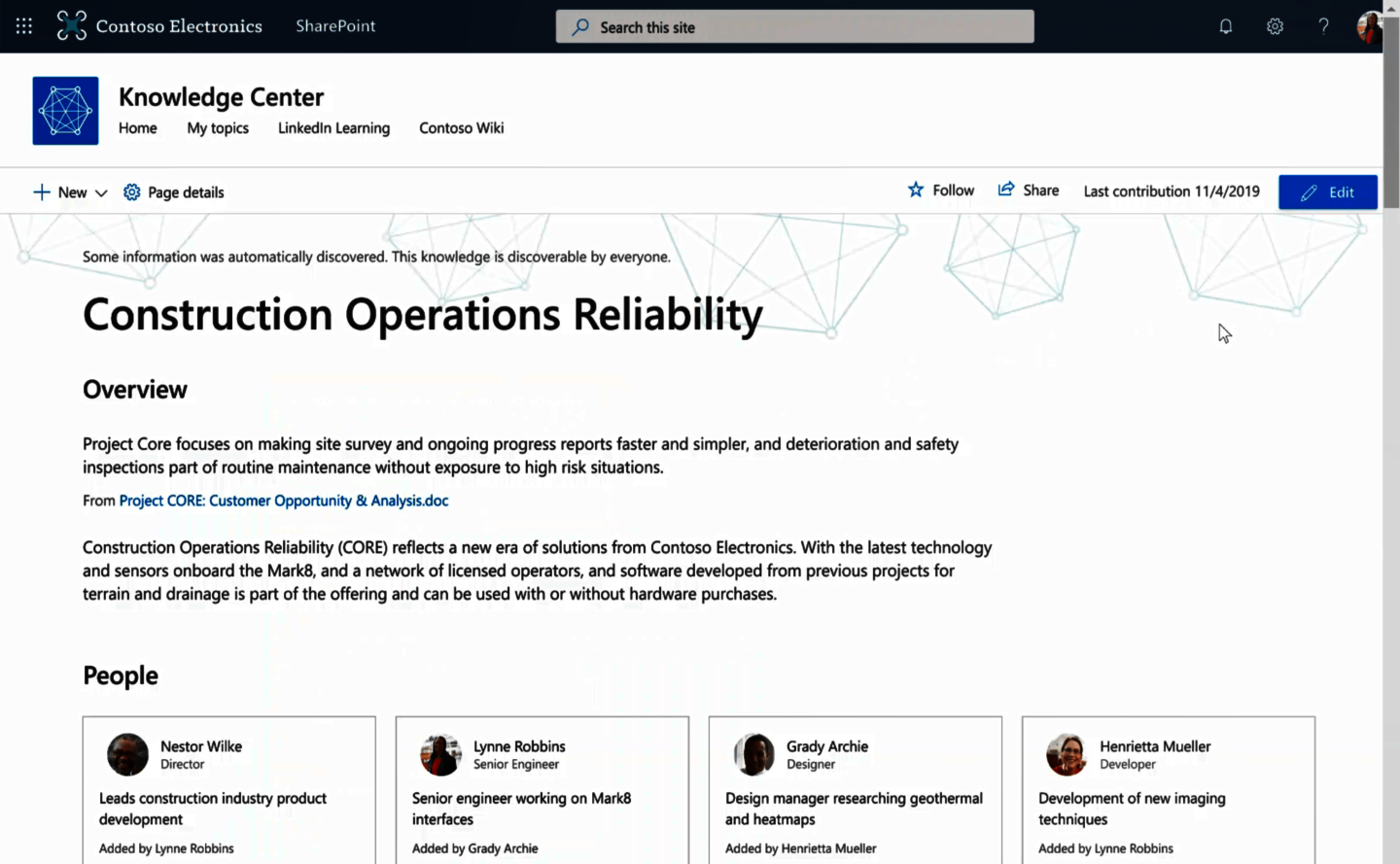The width and height of the screenshot is (1400, 864).
Task: Click 'Some information was automatically discovered' notice
Action: (x=376, y=257)
